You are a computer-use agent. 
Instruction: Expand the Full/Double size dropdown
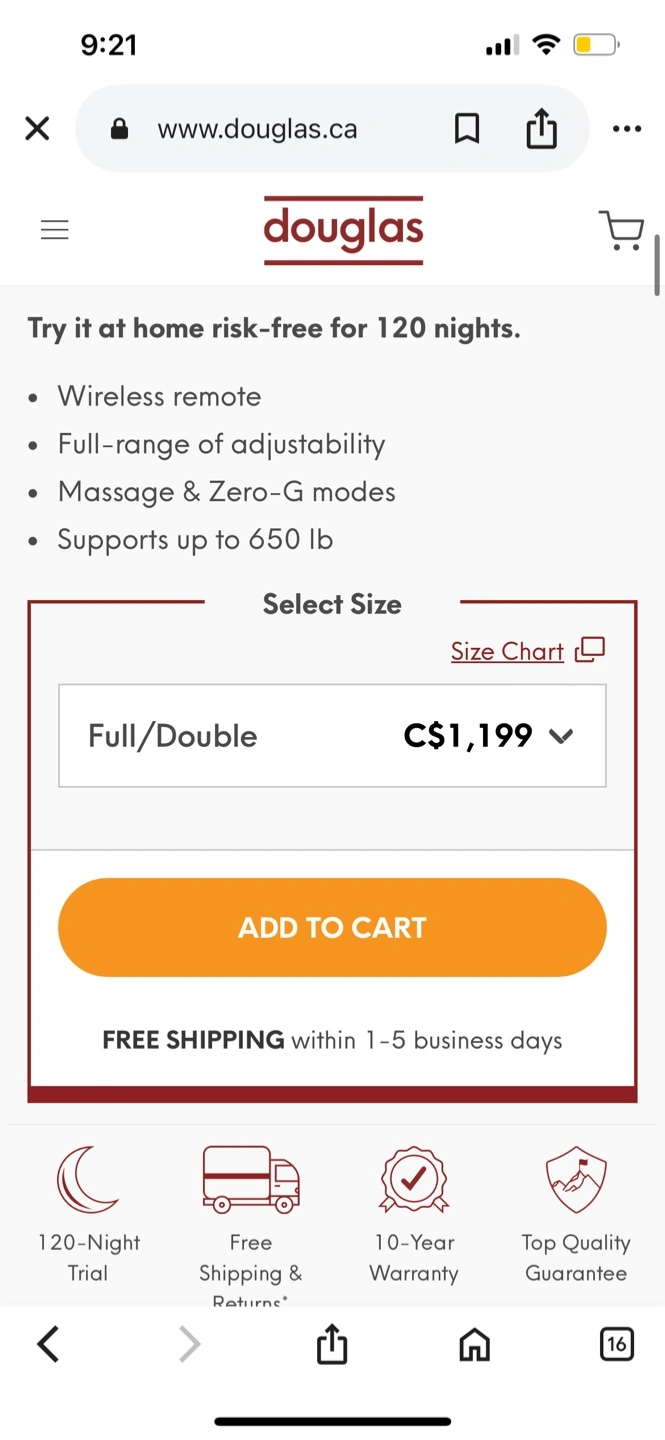pyautogui.click(x=332, y=736)
